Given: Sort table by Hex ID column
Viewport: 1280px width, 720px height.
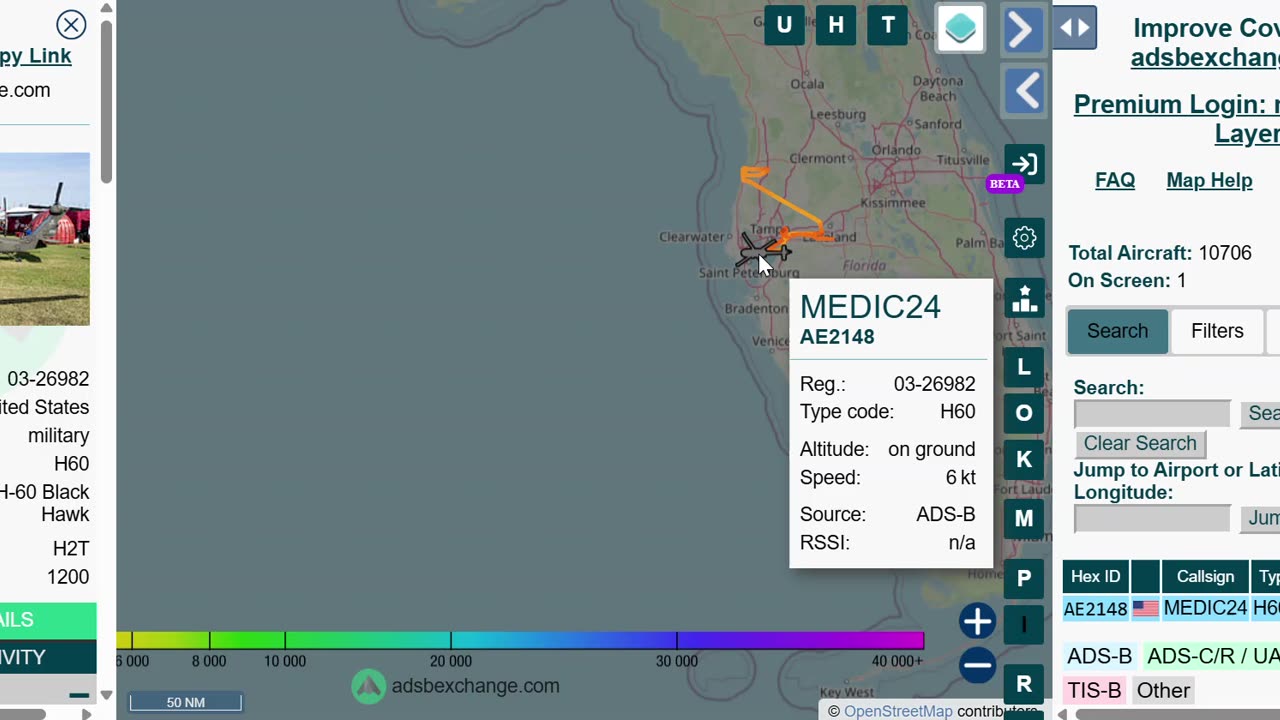Looking at the screenshot, I should [x=1095, y=576].
